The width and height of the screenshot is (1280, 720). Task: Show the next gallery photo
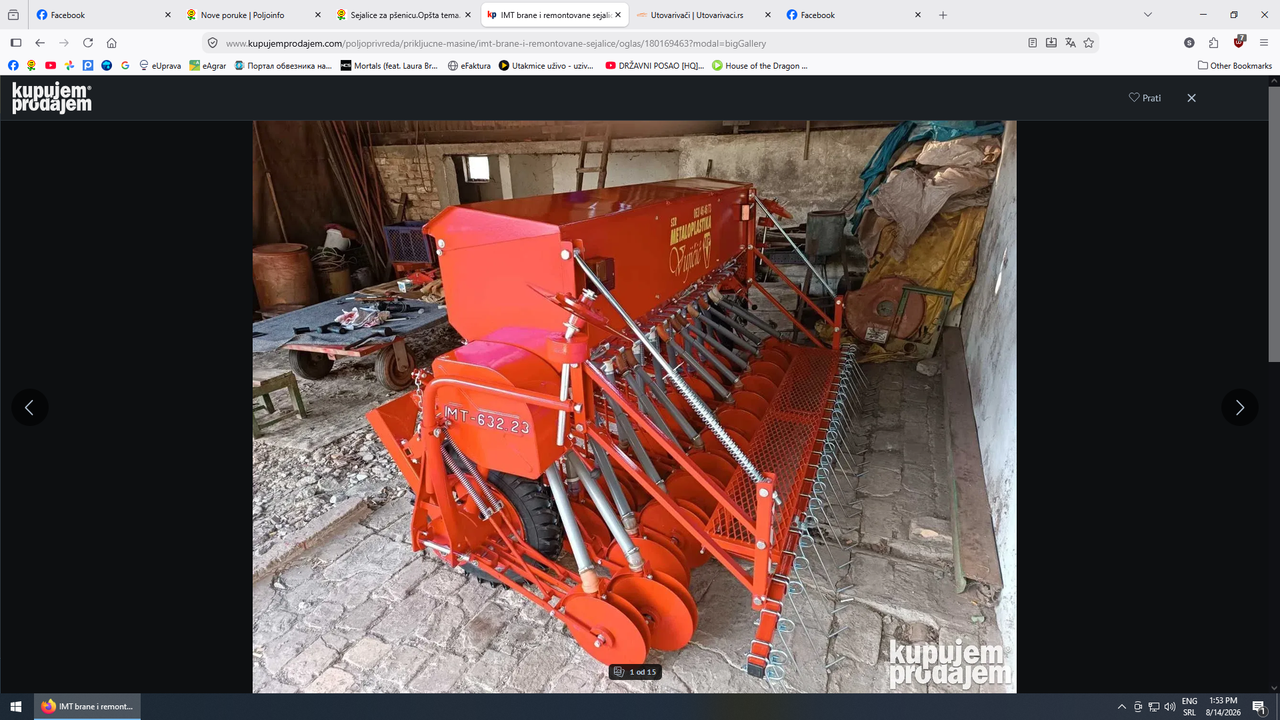[1240, 407]
